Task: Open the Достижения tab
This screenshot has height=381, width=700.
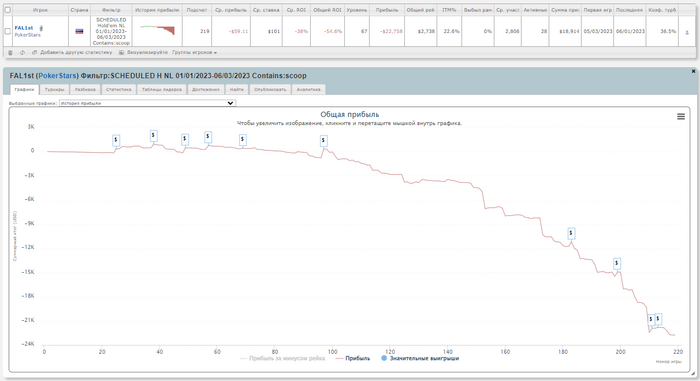Action: click(205, 89)
